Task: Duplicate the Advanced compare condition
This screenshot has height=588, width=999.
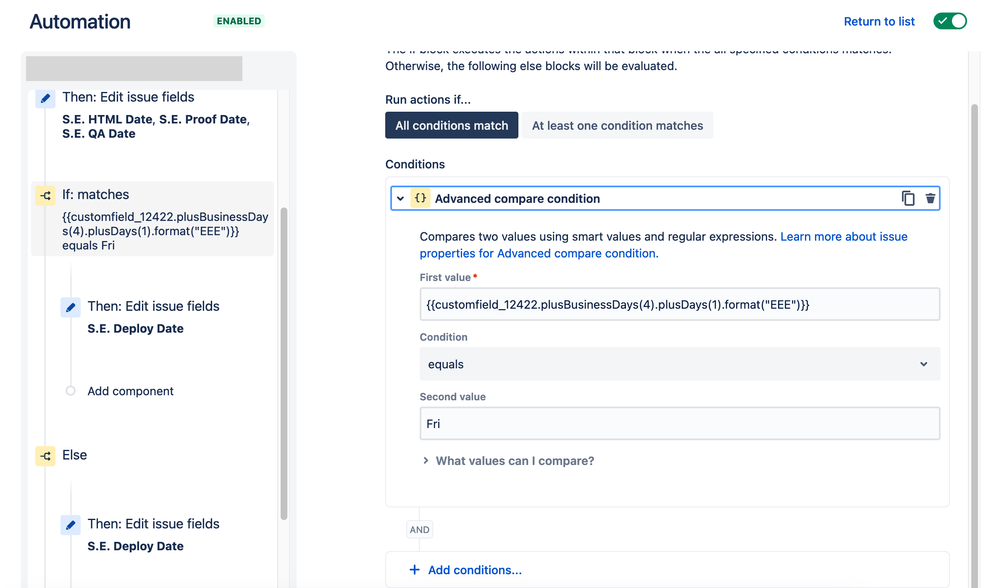Action: (x=908, y=199)
